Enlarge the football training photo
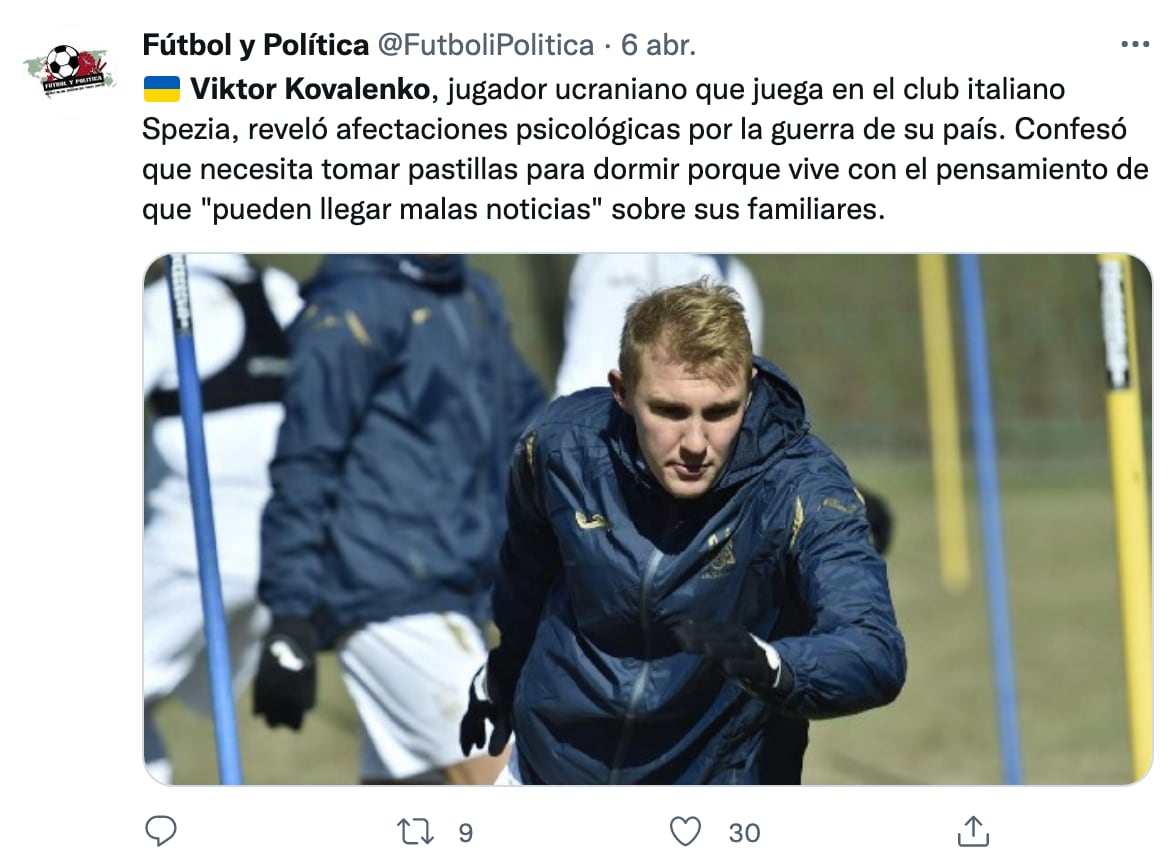Screen dimensions: 1172x862 point(648,519)
